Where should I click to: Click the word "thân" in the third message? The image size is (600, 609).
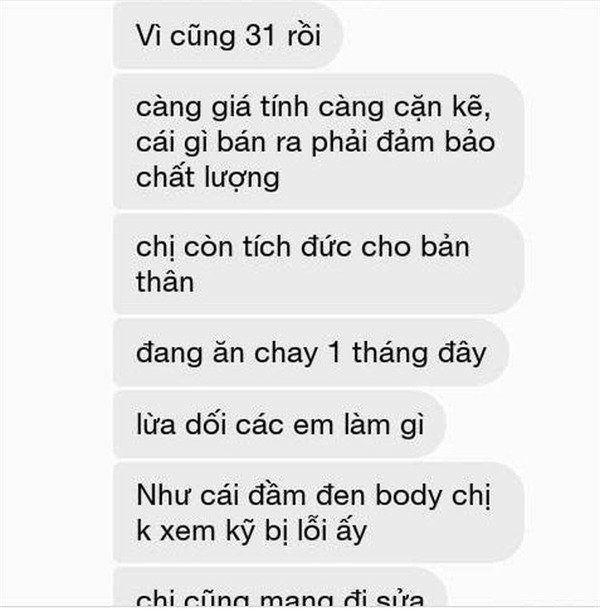(165, 282)
